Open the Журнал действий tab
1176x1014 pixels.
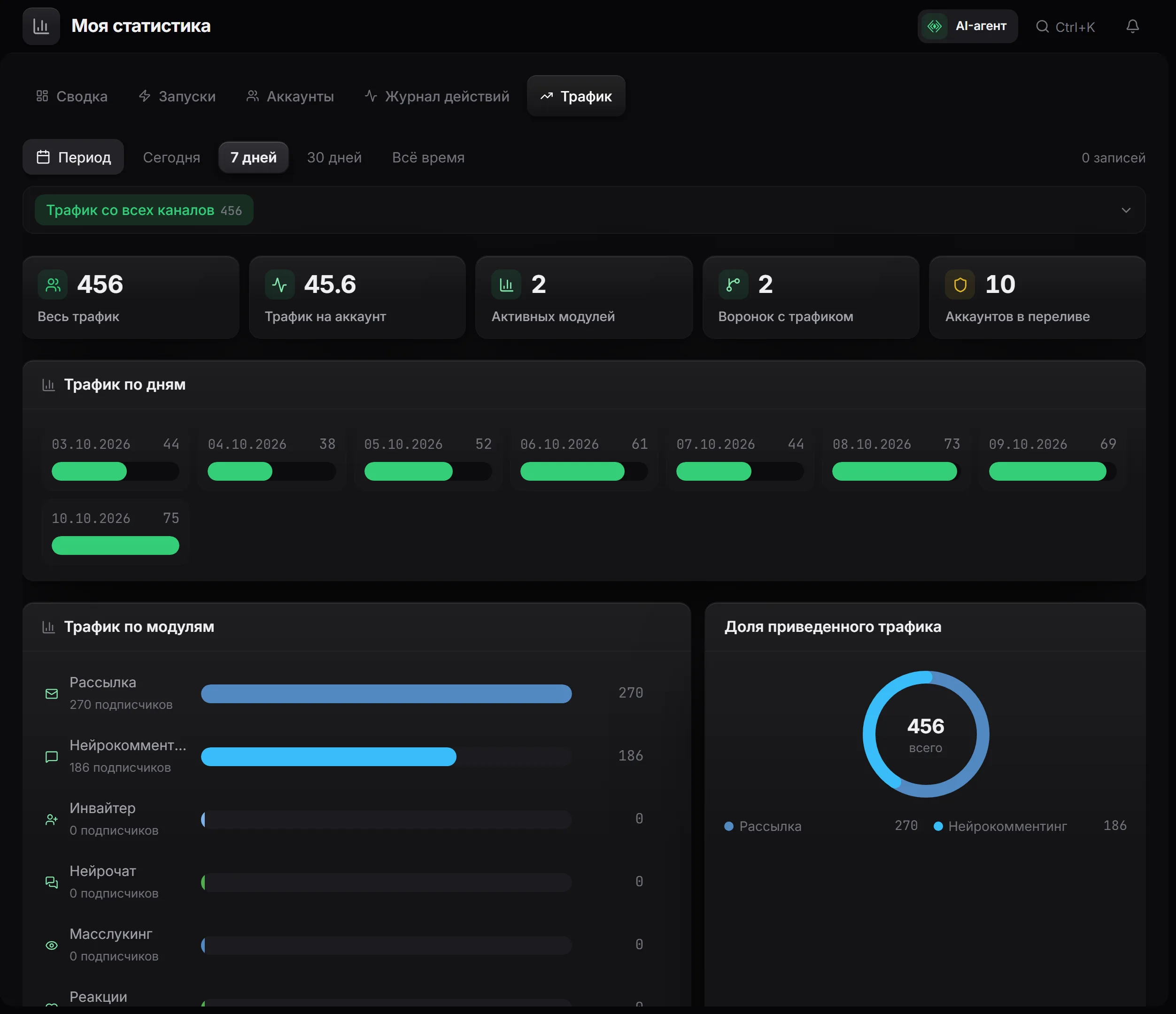pos(436,96)
